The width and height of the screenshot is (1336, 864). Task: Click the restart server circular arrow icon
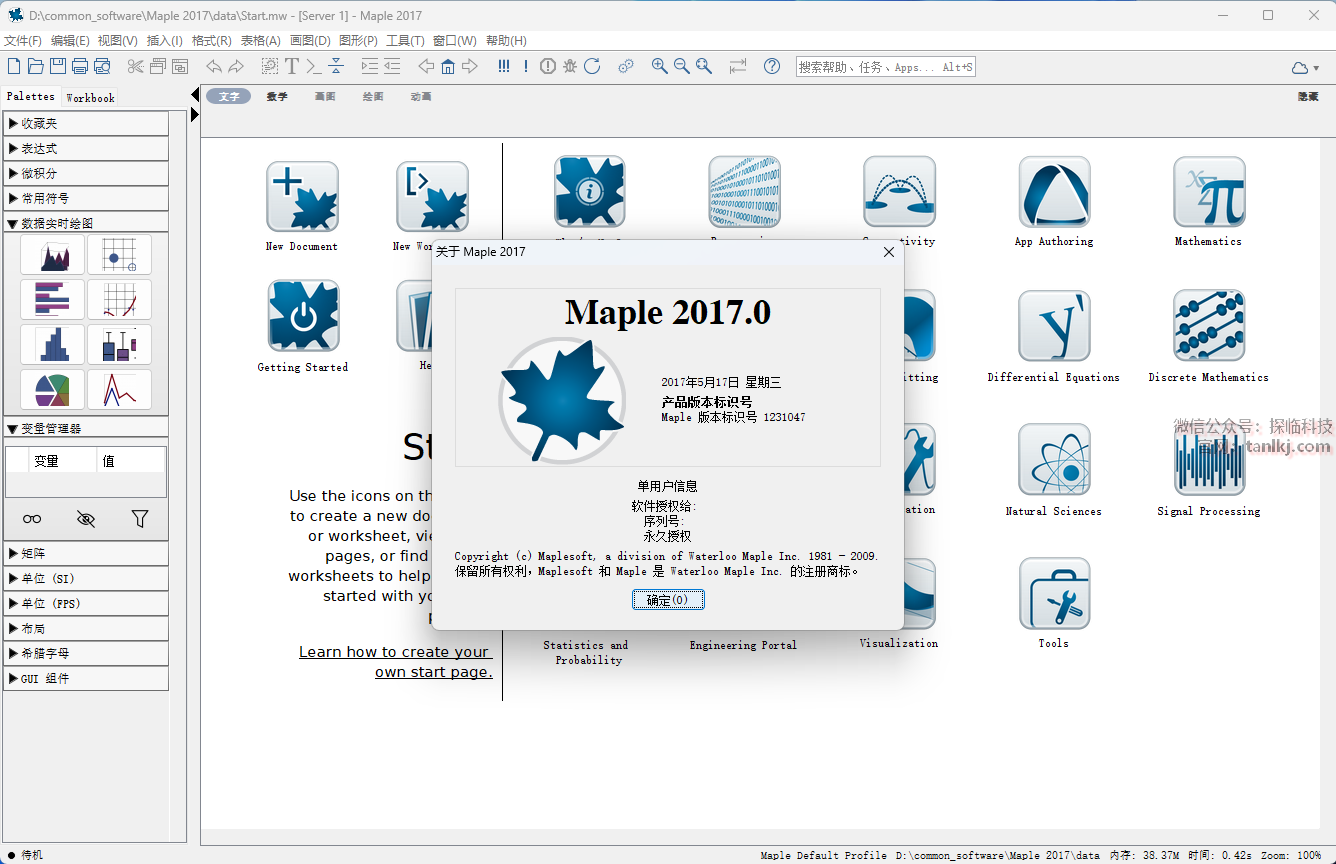coord(592,66)
